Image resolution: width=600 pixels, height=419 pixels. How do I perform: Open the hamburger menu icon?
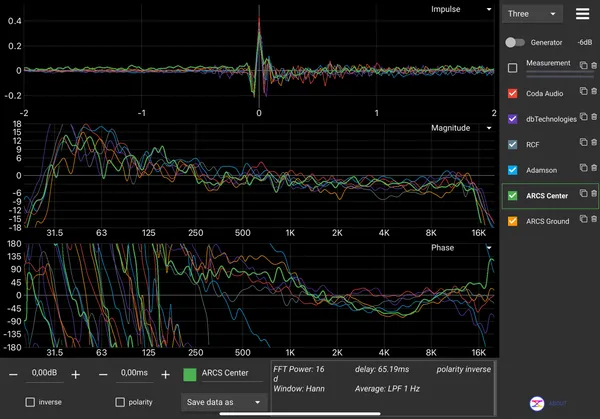[x=582, y=14]
